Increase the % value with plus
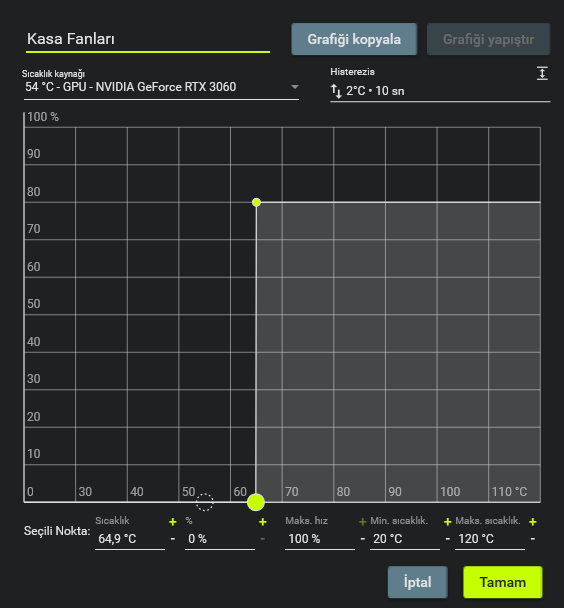Image resolution: width=564 pixels, height=608 pixels. click(x=263, y=522)
